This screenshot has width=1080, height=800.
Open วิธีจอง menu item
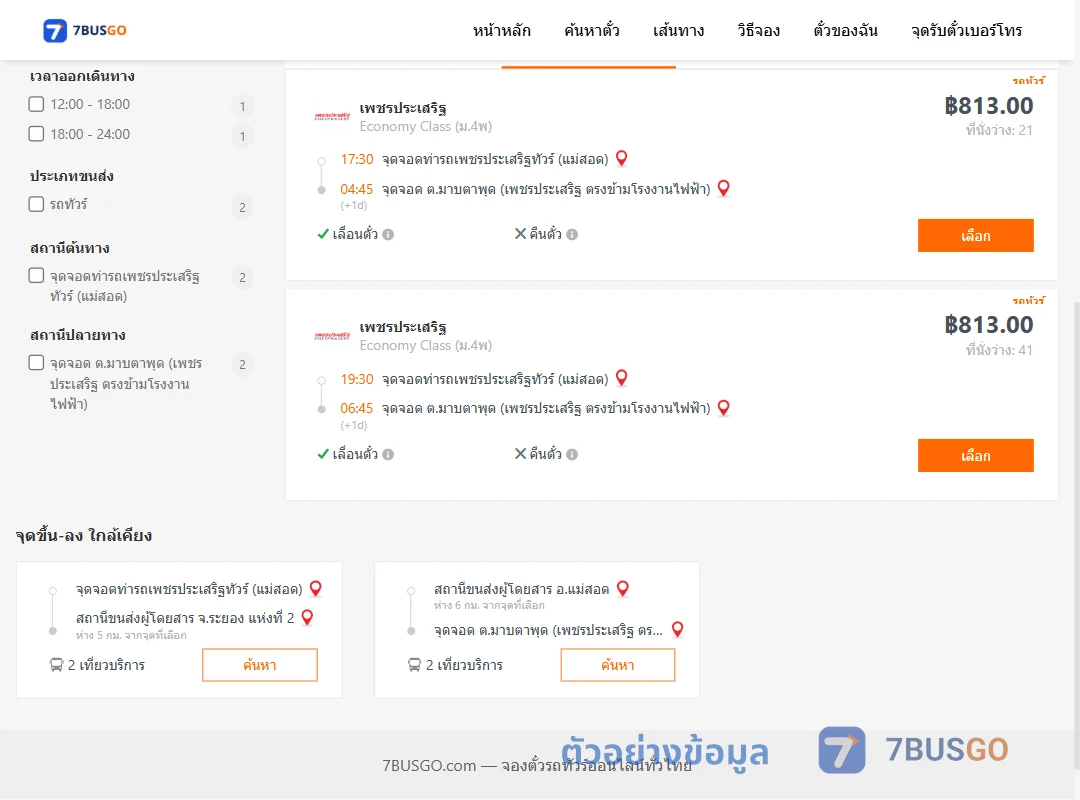tap(758, 30)
